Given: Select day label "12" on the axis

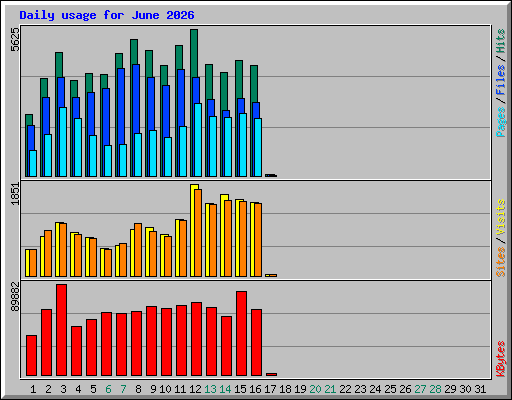Looking at the screenshot, I should [195, 389].
